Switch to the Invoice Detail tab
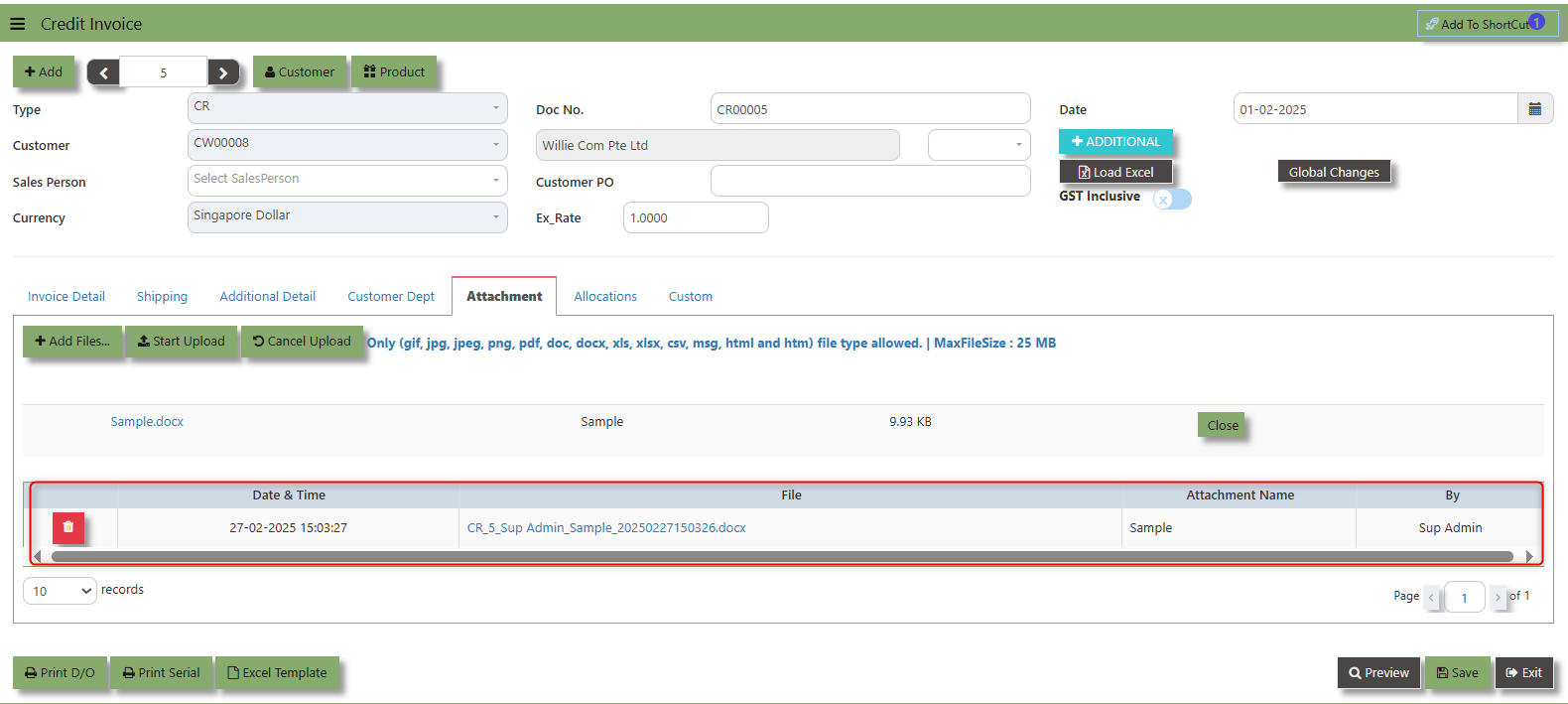This screenshot has height=704, width=1568. coord(66,296)
